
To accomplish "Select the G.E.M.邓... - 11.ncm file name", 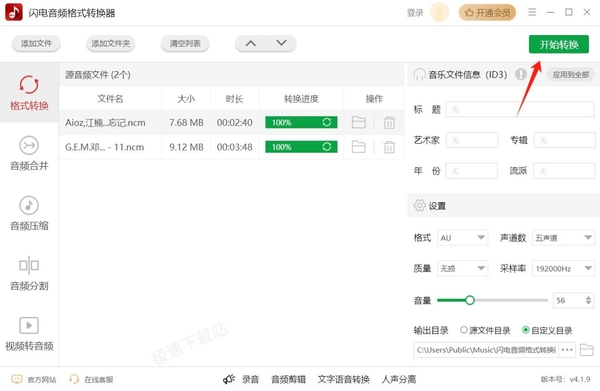I will point(104,147).
